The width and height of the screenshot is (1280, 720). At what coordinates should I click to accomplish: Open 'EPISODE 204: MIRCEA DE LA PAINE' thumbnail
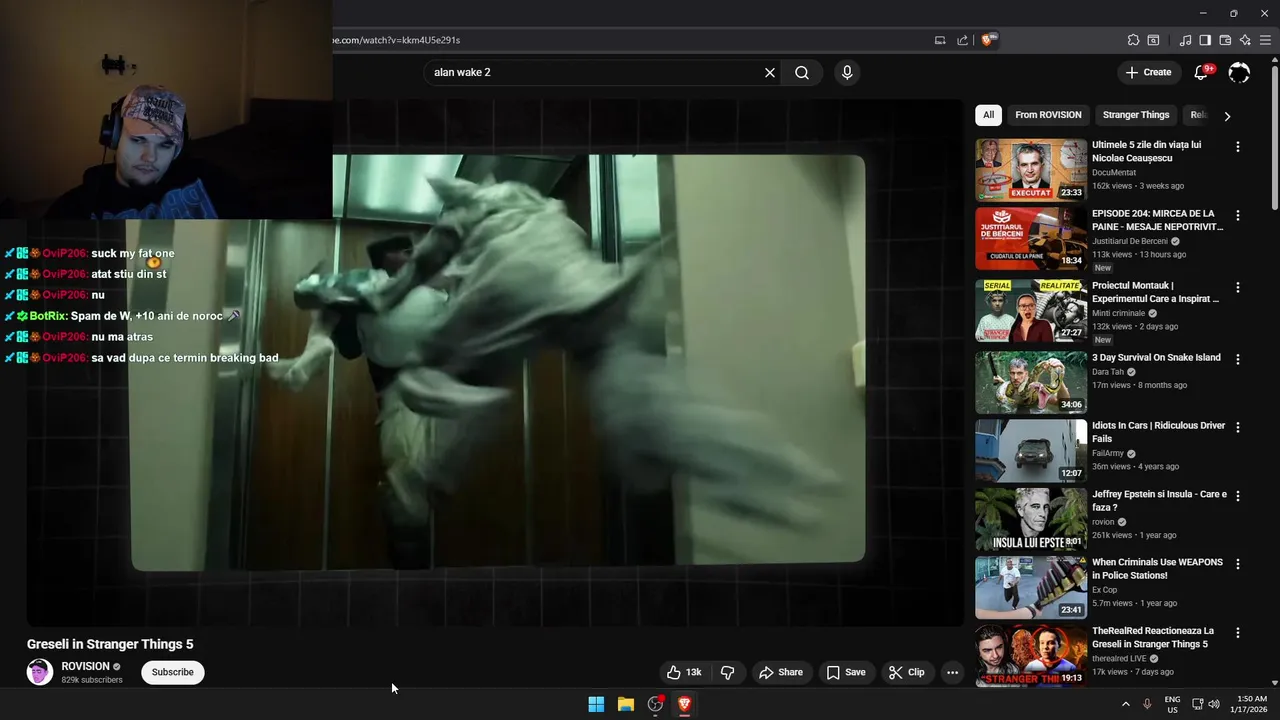tap(1031, 239)
